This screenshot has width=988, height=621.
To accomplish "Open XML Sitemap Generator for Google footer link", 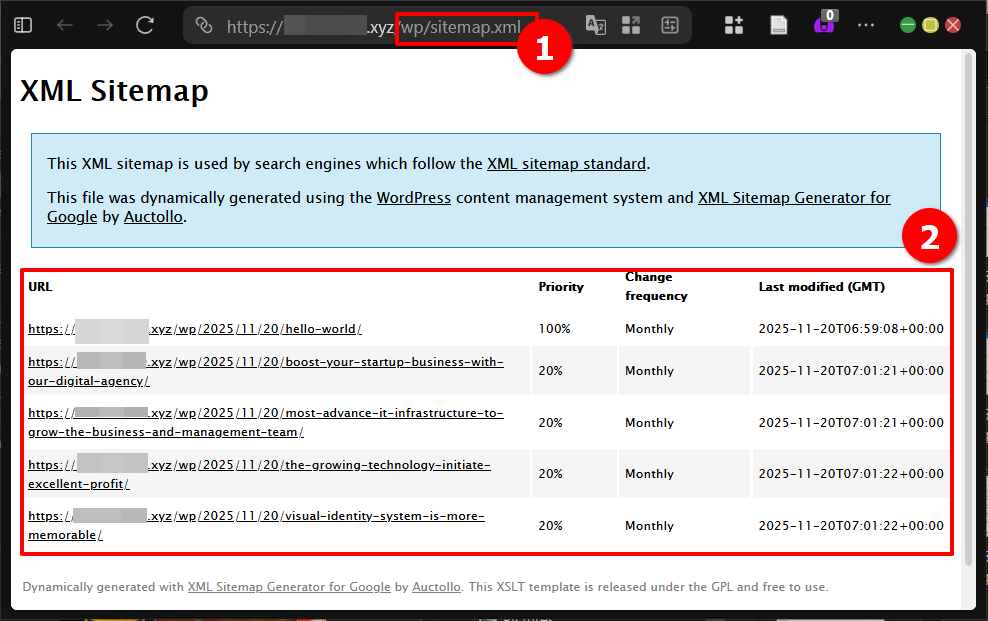I will (289, 587).
